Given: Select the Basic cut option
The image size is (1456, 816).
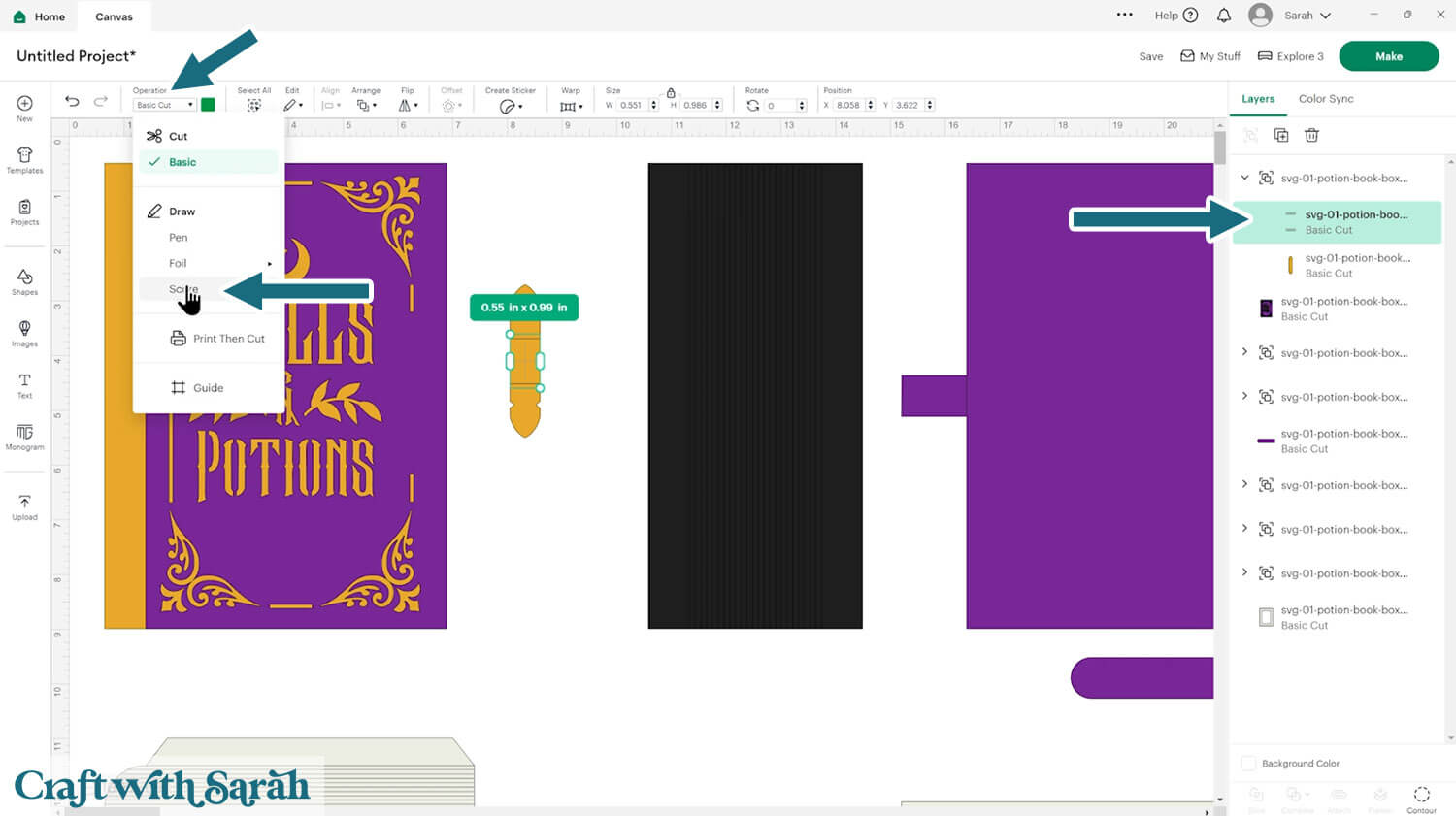Looking at the screenshot, I should pyautogui.click(x=182, y=162).
